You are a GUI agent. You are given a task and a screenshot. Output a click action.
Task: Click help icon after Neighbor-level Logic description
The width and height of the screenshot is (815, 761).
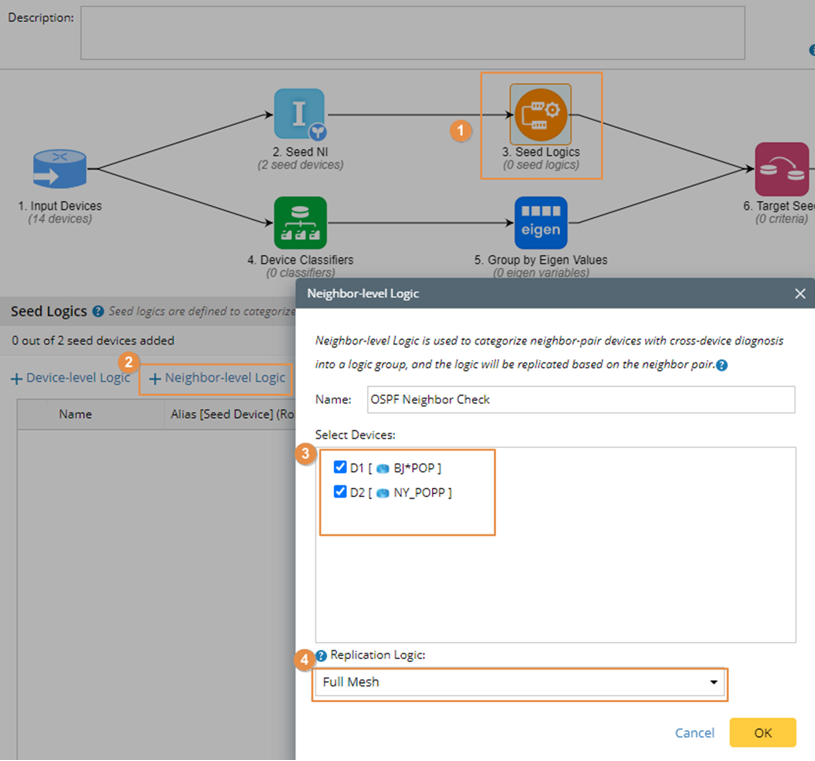(721, 365)
